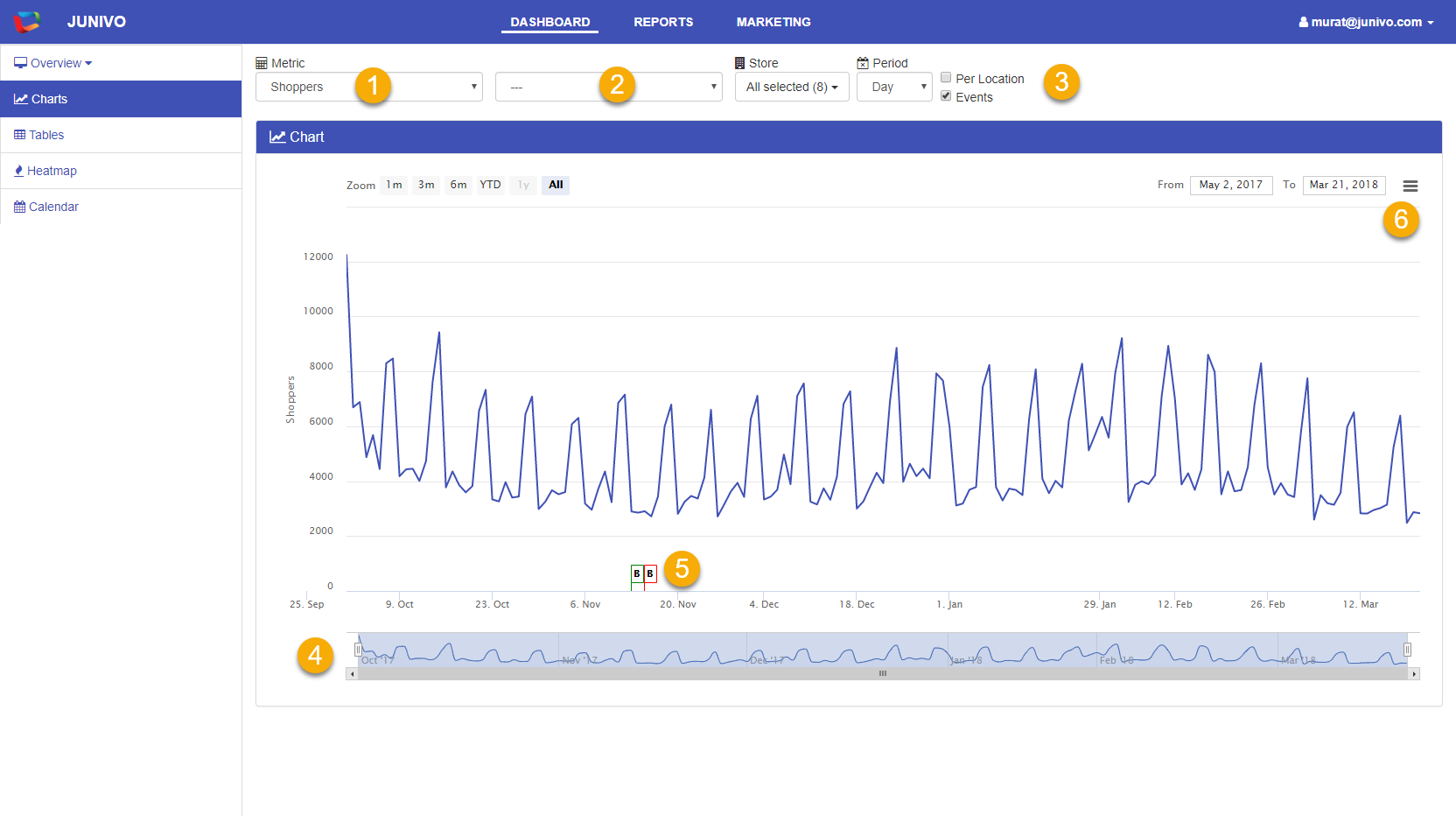1456x816 pixels.
Task: Set zoom range to 3m
Action: point(426,185)
